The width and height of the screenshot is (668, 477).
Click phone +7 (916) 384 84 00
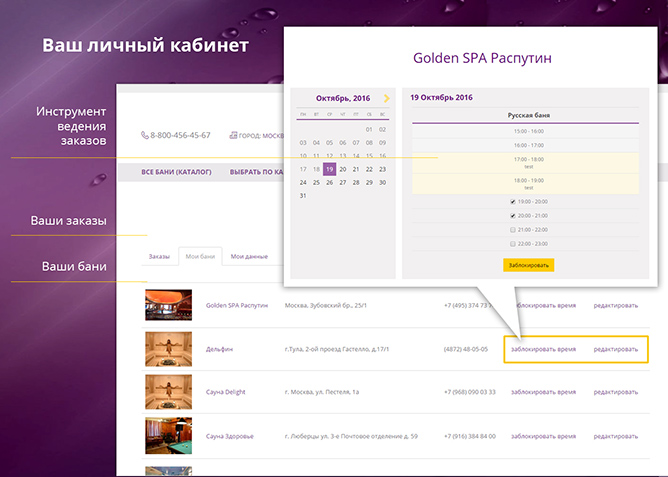[469, 436]
